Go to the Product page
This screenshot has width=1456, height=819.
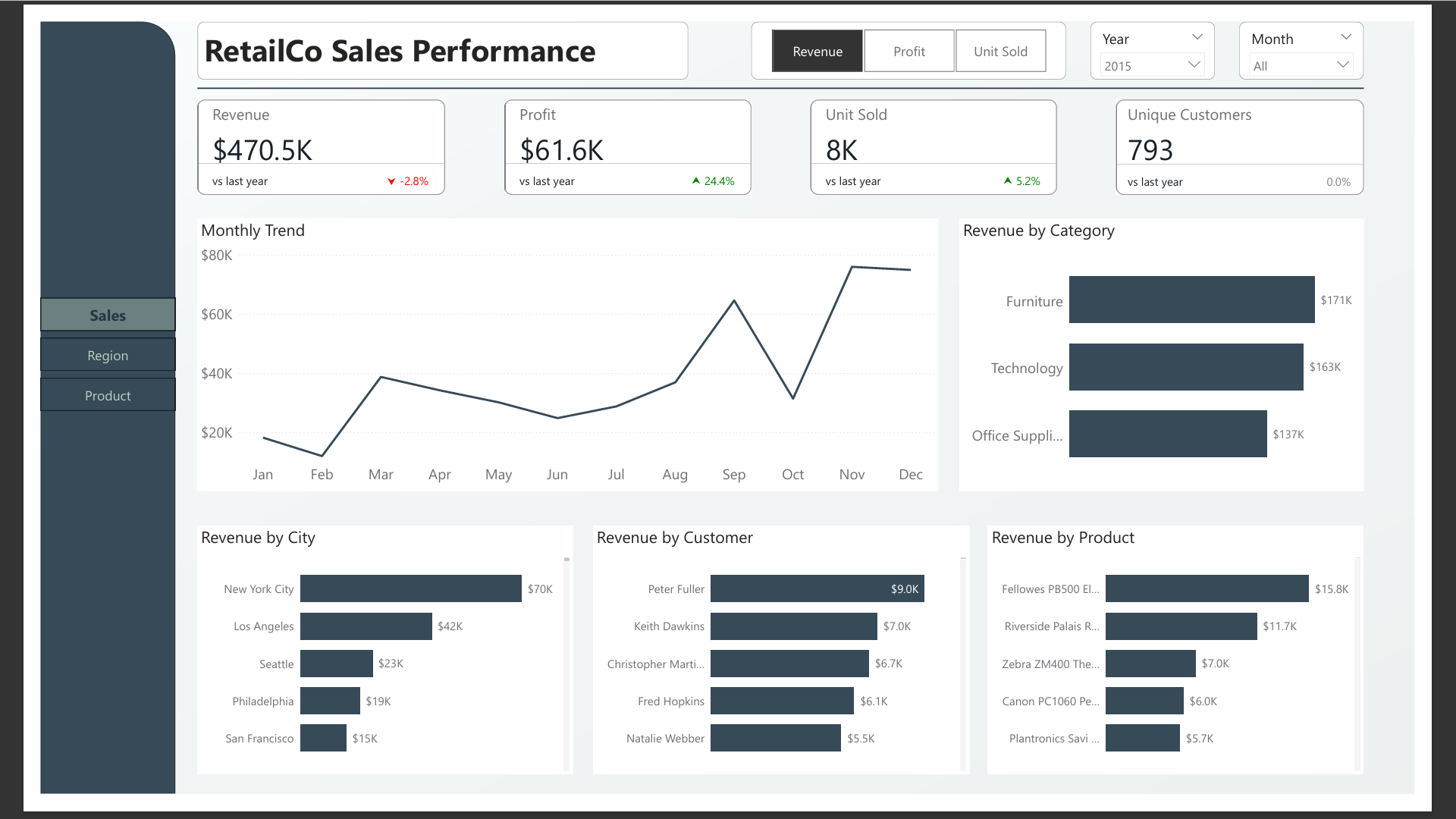pos(108,396)
